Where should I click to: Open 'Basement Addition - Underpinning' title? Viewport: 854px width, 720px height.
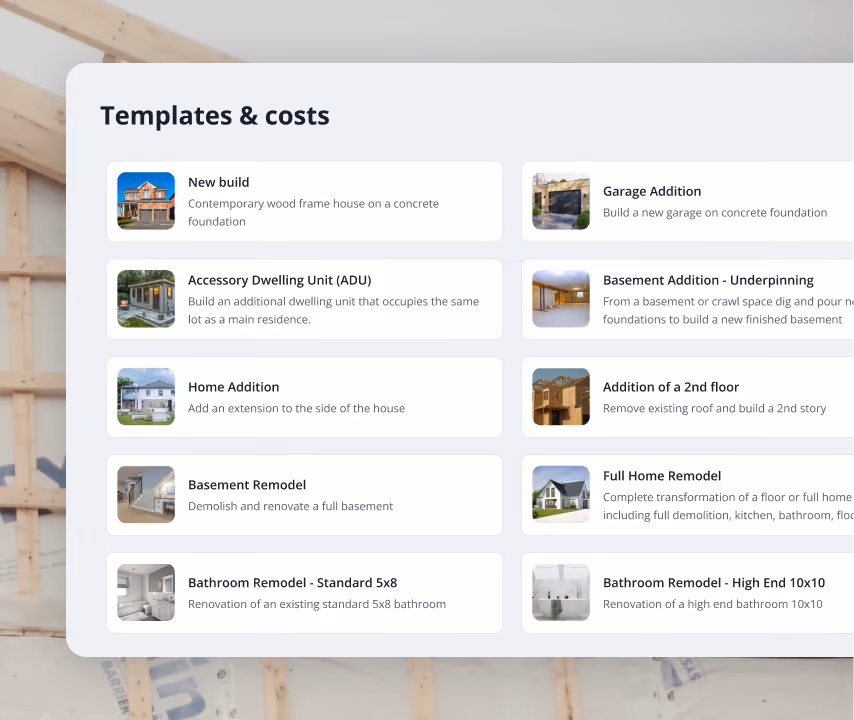708,280
